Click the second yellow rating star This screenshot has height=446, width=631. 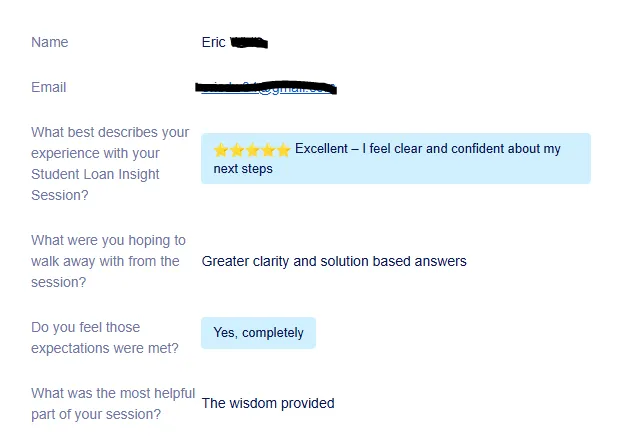click(x=237, y=150)
